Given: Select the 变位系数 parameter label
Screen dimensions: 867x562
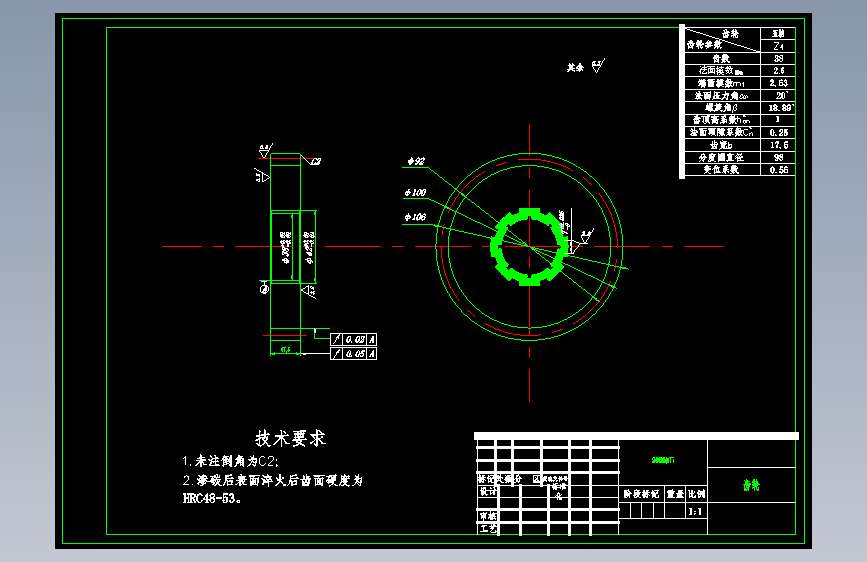Looking at the screenshot, I should point(722,170).
